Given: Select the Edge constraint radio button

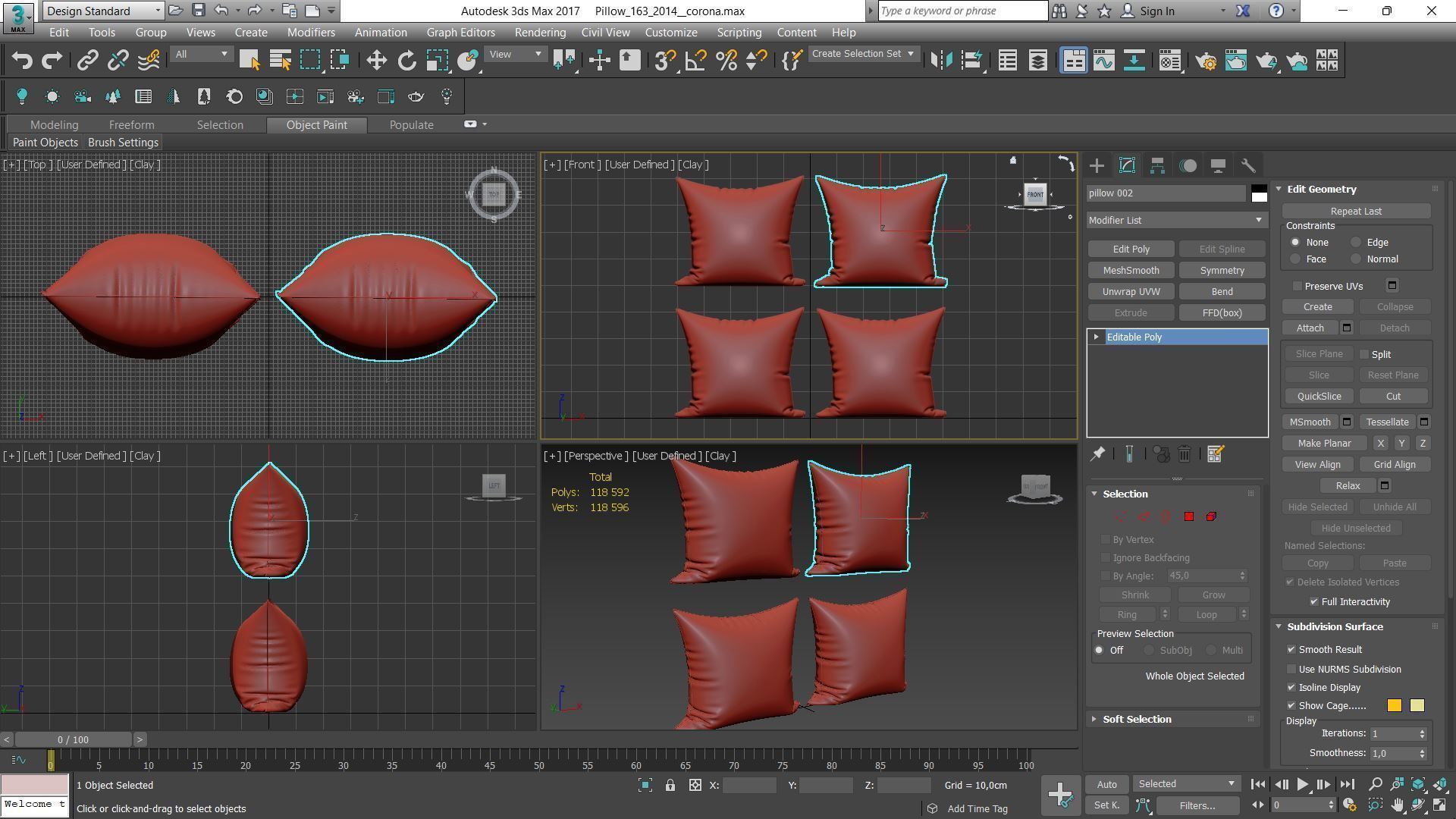Looking at the screenshot, I should click(1356, 243).
